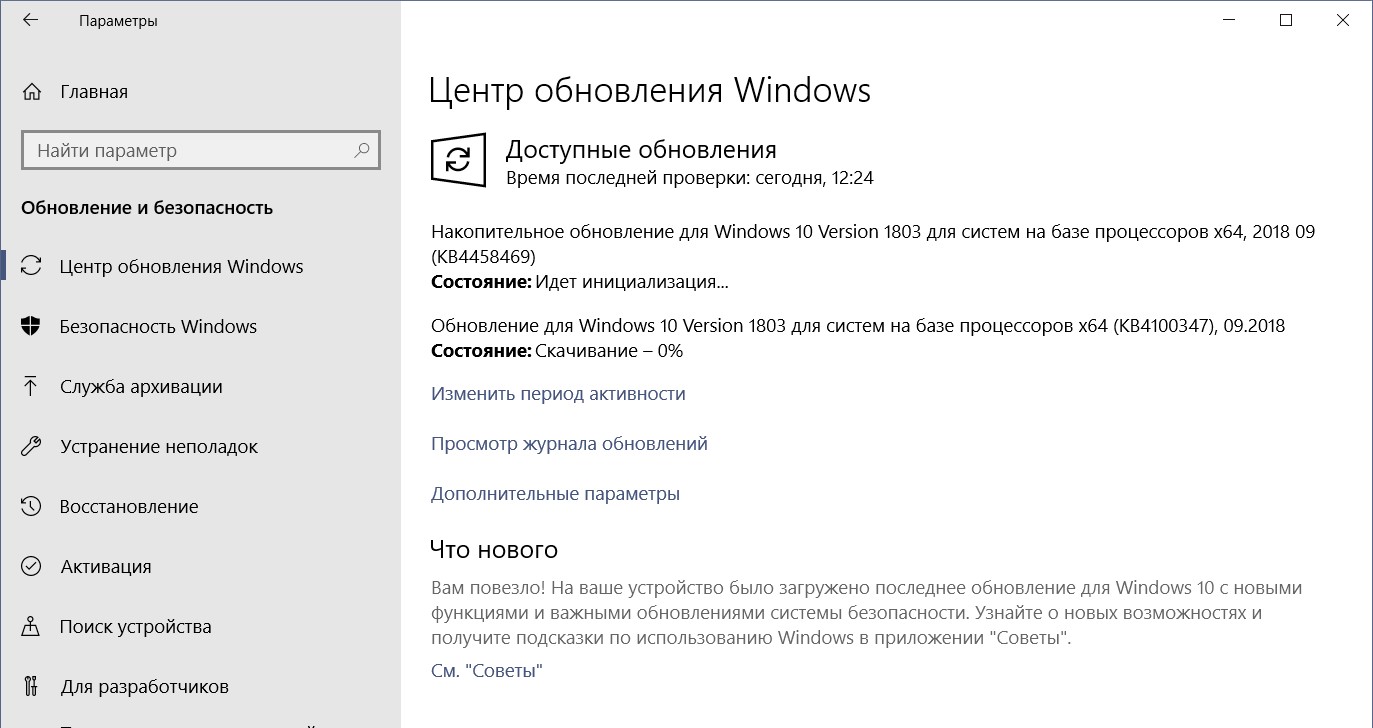Click the For developers tools icon
Screen dimensions: 1373x728
coord(31,687)
